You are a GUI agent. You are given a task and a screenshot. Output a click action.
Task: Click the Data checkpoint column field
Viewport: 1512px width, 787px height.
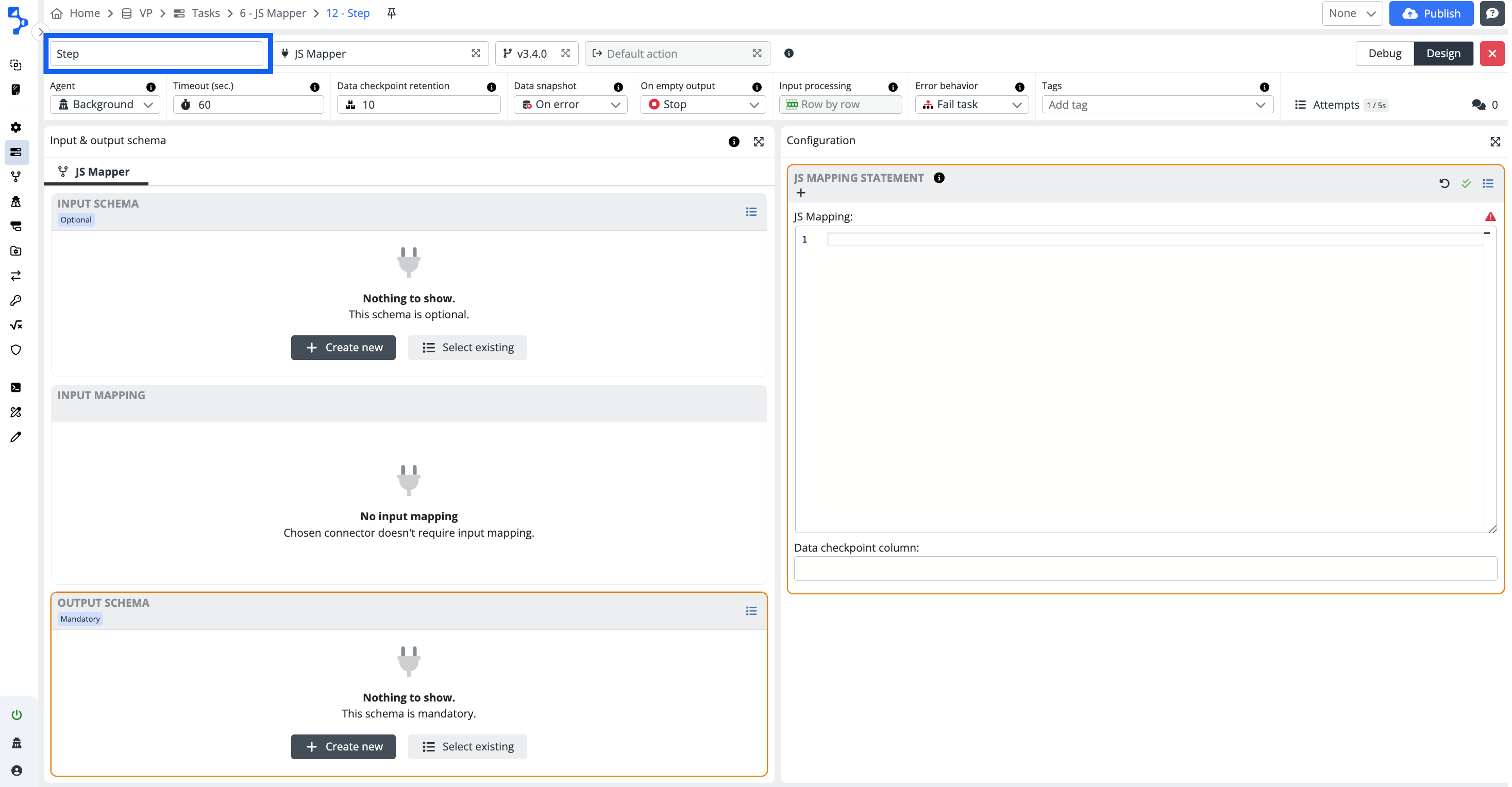click(x=1145, y=568)
